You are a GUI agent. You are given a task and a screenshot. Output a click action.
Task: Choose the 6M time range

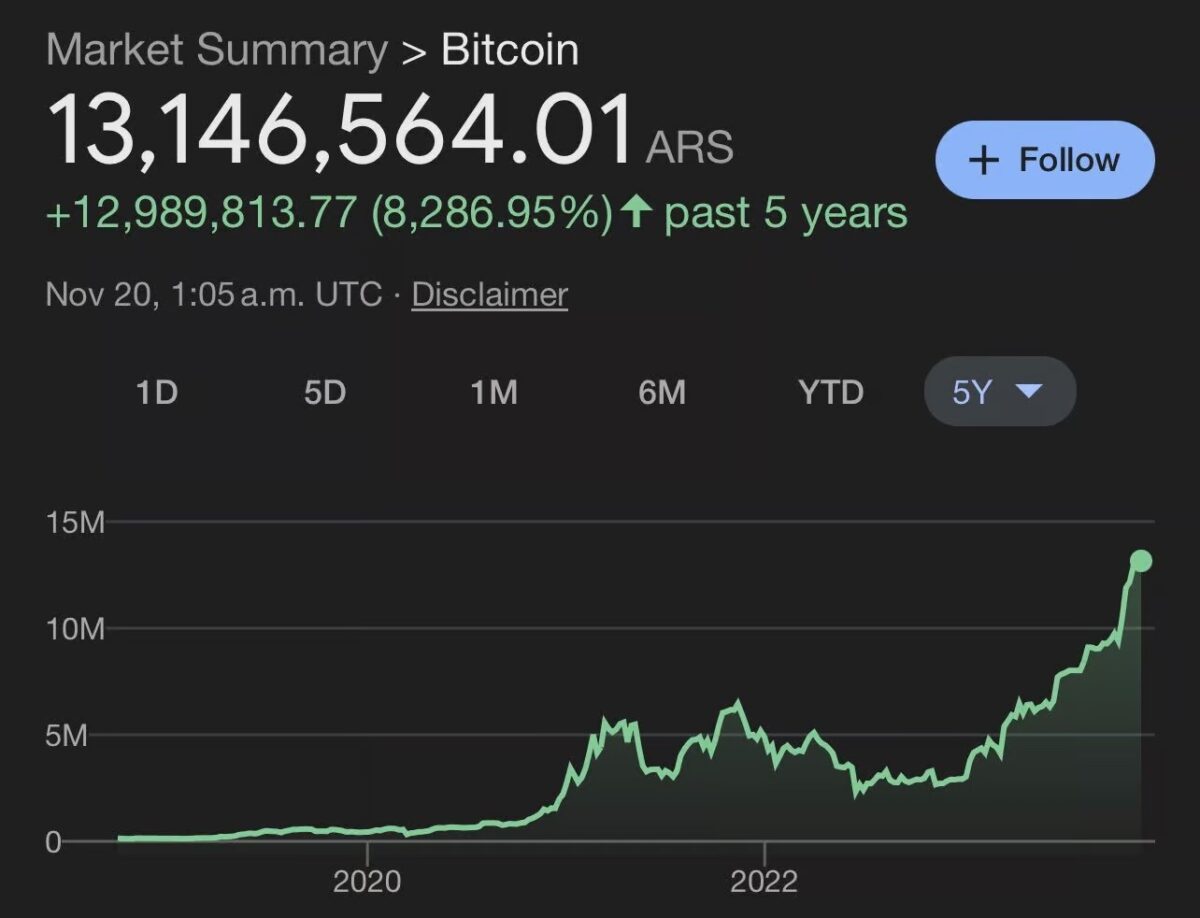662,392
